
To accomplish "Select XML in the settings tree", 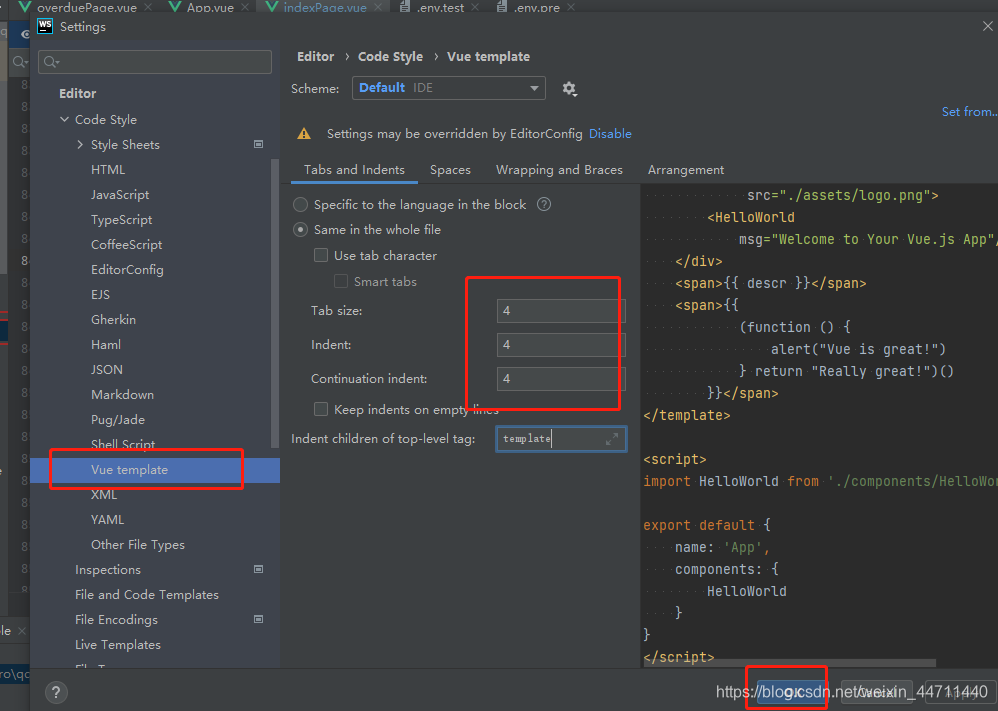I will (x=104, y=495).
